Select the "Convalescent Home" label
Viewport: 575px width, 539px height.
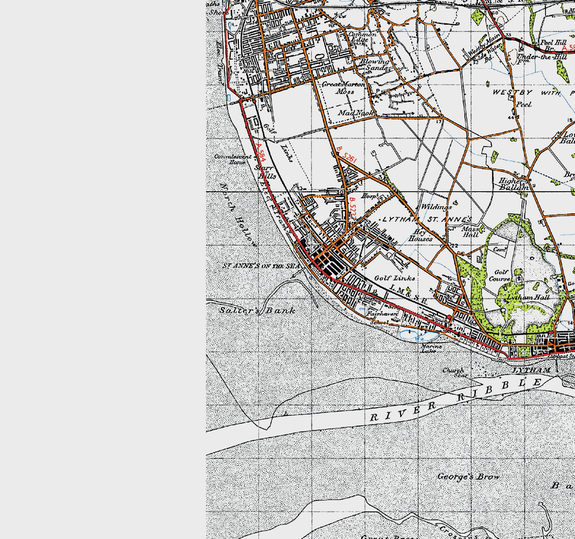click(232, 159)
